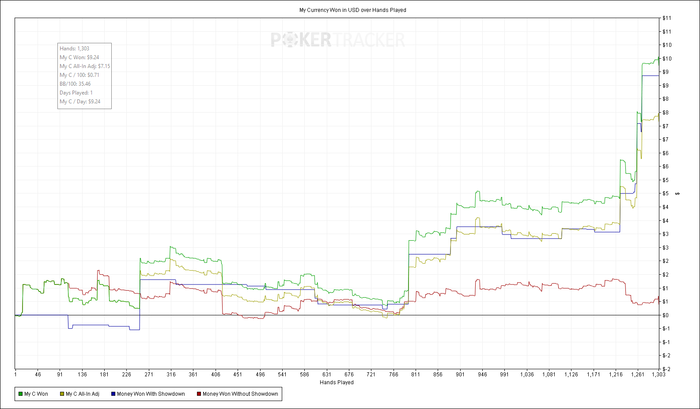700x409 pixels.
Task: Click the My C / 100: $0.71 line
Action: [79, 75]
